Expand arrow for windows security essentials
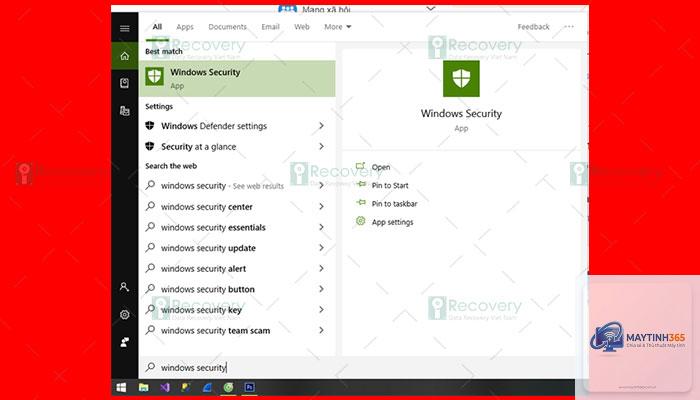 tap(321, 227)
